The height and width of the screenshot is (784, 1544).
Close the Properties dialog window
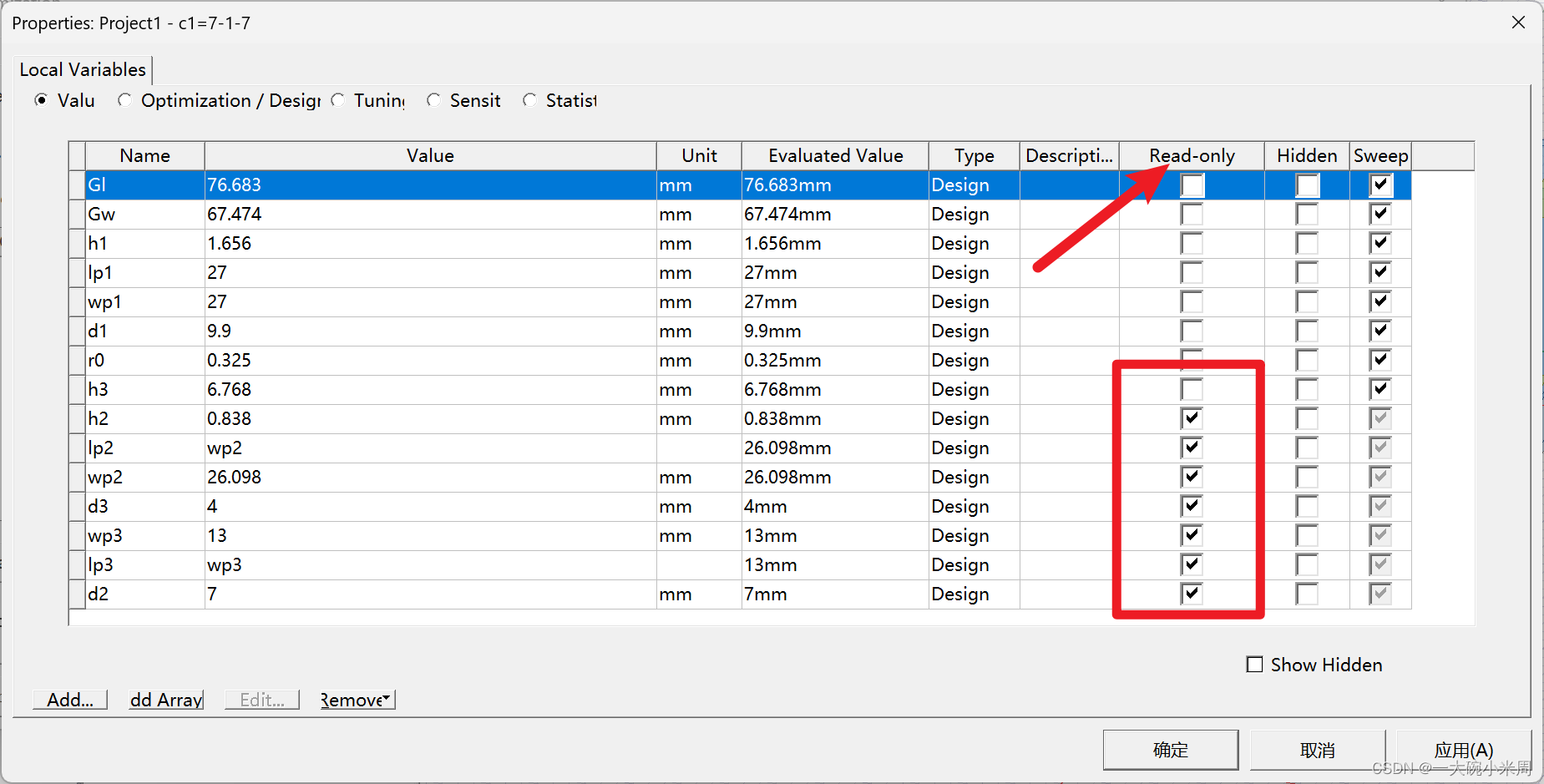1518,23
